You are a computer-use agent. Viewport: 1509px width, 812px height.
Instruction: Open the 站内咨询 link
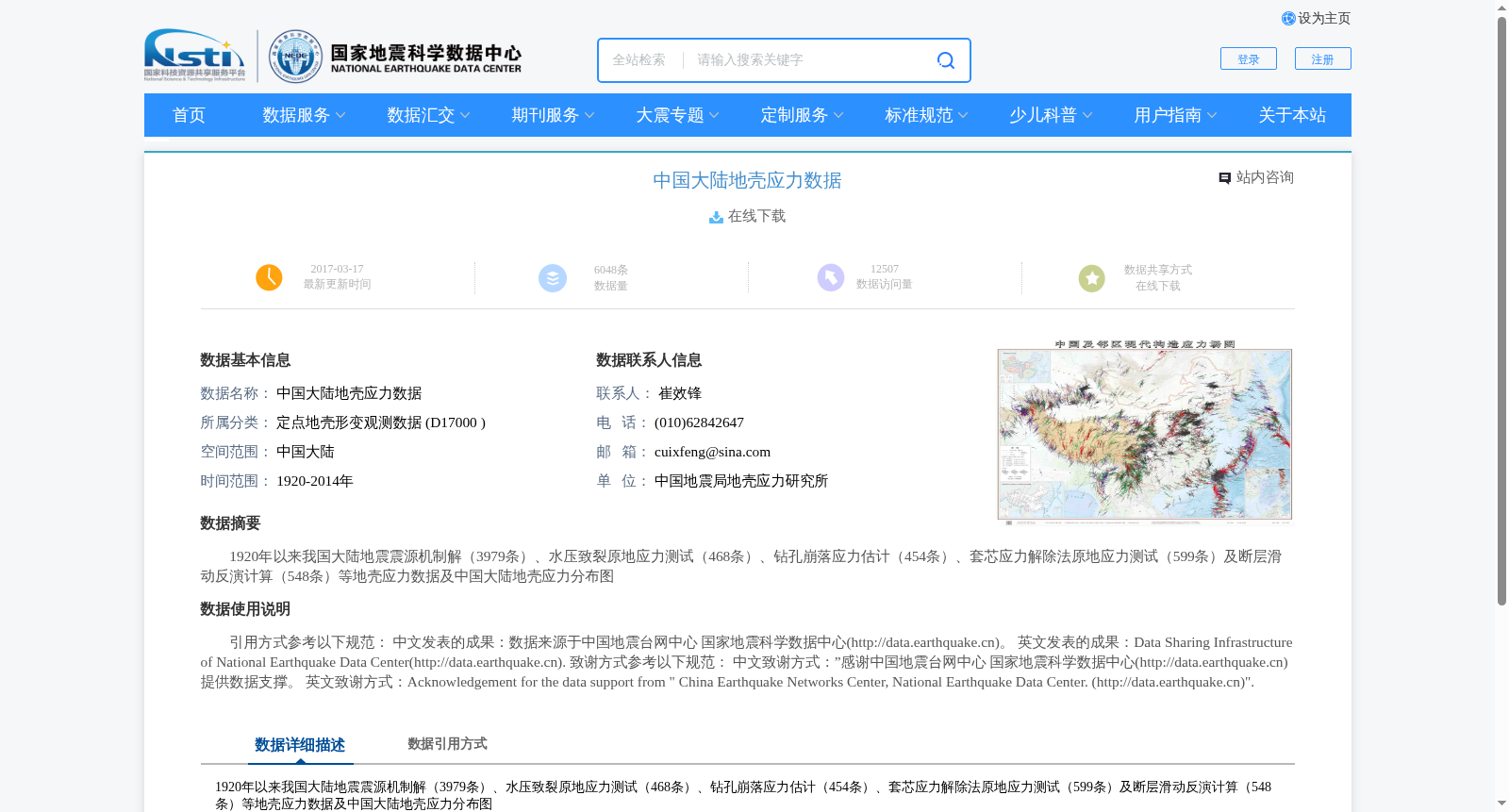(1265, 177)
